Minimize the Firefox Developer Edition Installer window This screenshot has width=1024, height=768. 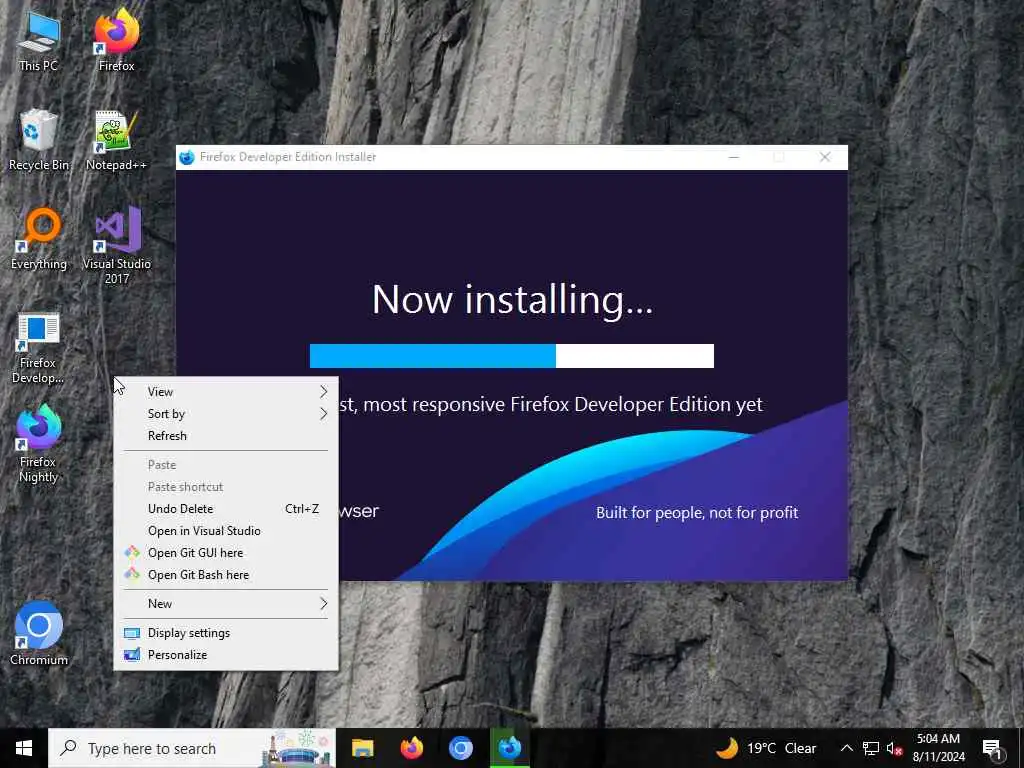click(x=734, y=157)
